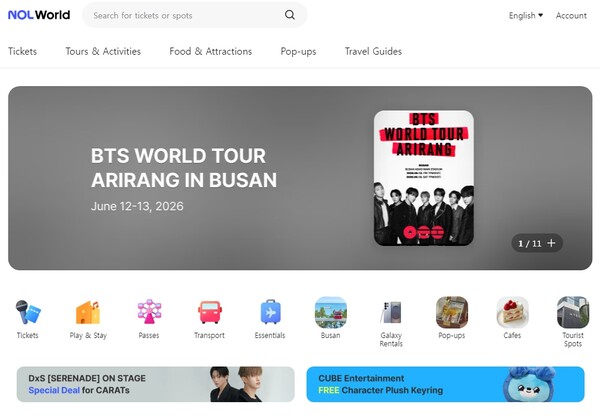Click the 1 / 11 banner counter

(x=530, y=243)
